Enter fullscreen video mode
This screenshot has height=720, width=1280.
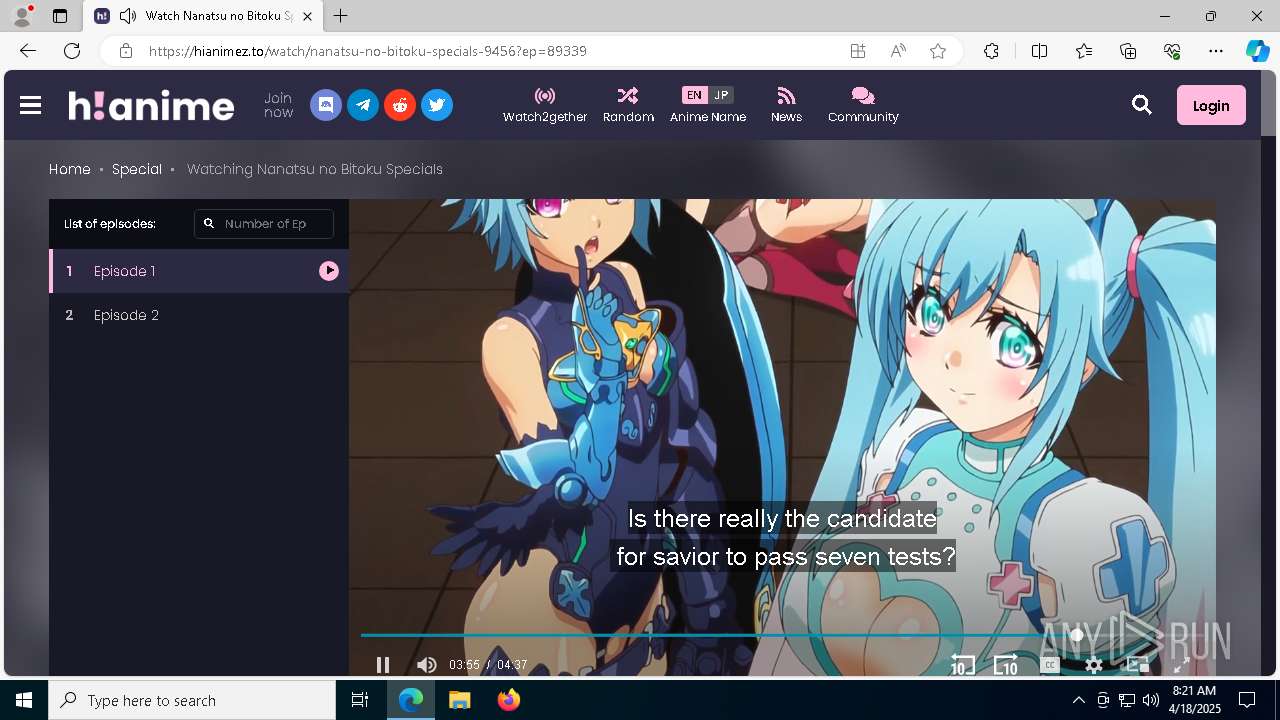[1181, 665]
